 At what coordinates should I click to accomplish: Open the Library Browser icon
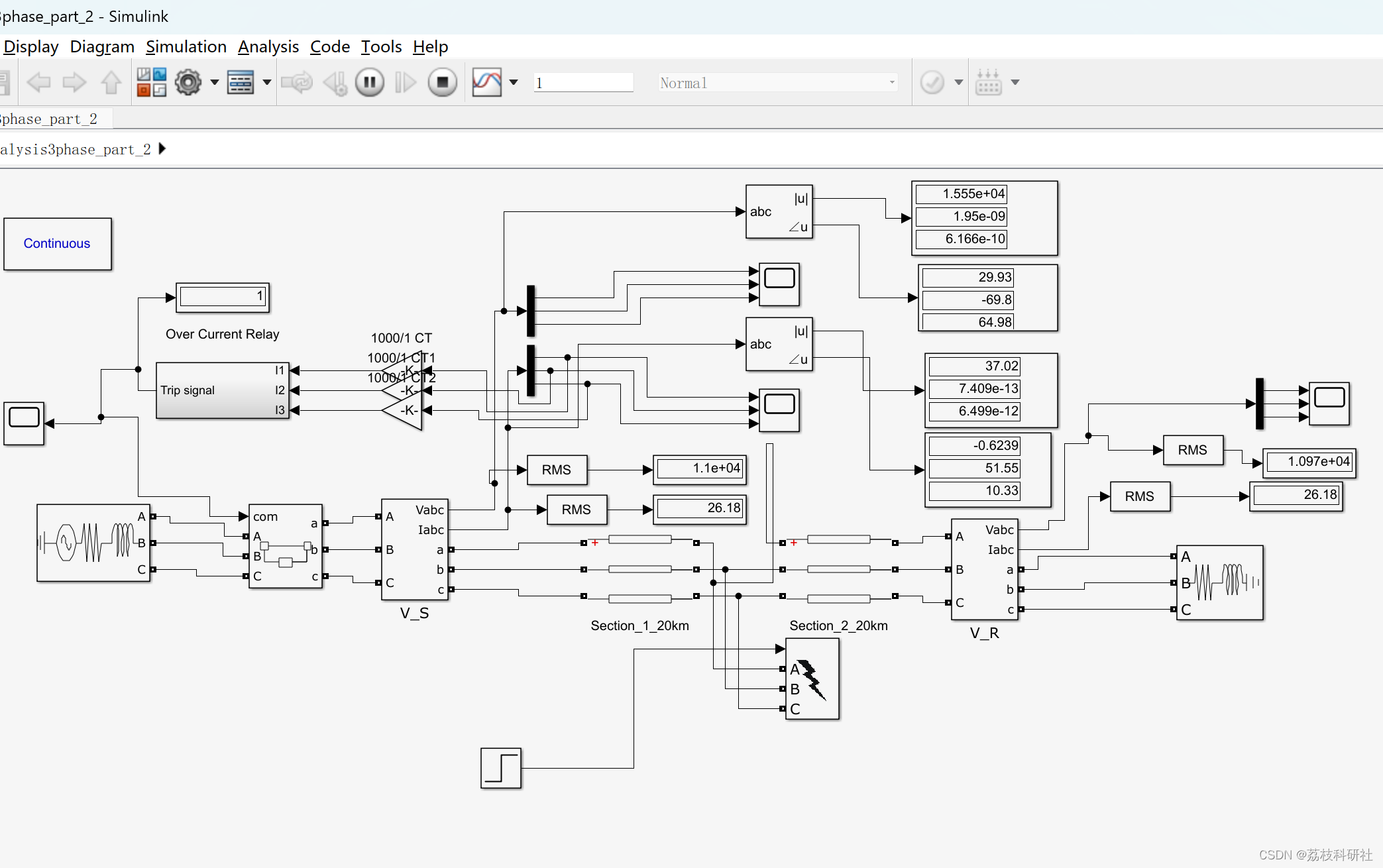coord(151,83)
